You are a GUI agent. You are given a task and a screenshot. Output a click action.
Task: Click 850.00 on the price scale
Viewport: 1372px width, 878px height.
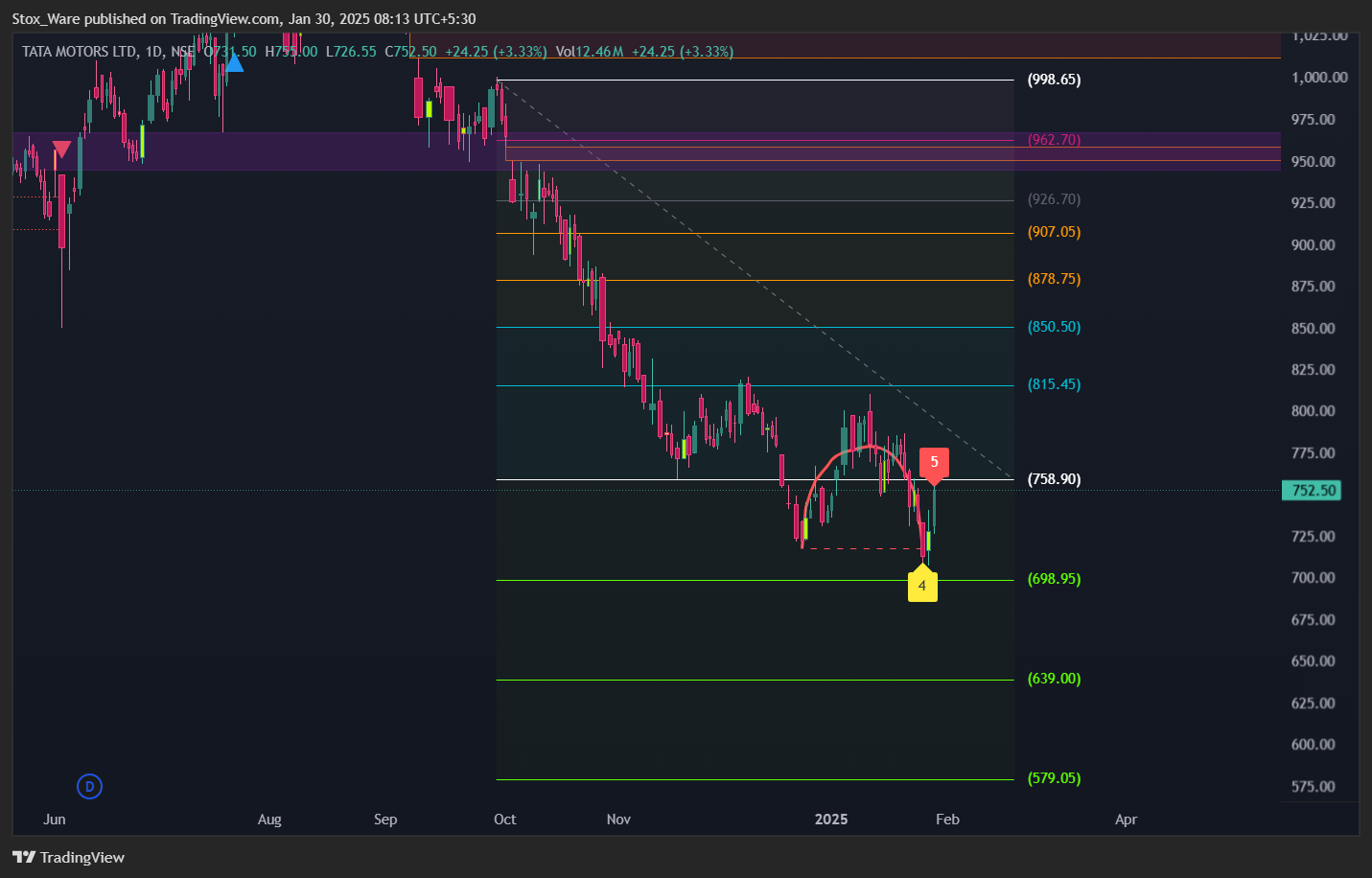point(1313,329)
